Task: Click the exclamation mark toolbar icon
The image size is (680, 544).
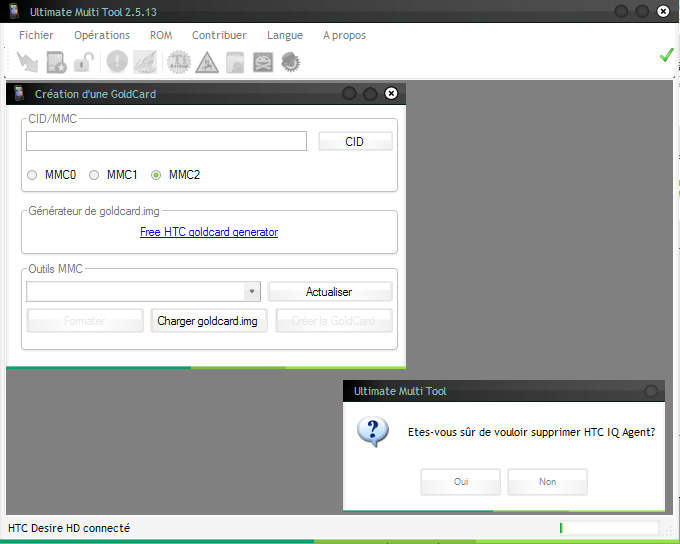Action: pyautogui.click(x=117, y=61)
